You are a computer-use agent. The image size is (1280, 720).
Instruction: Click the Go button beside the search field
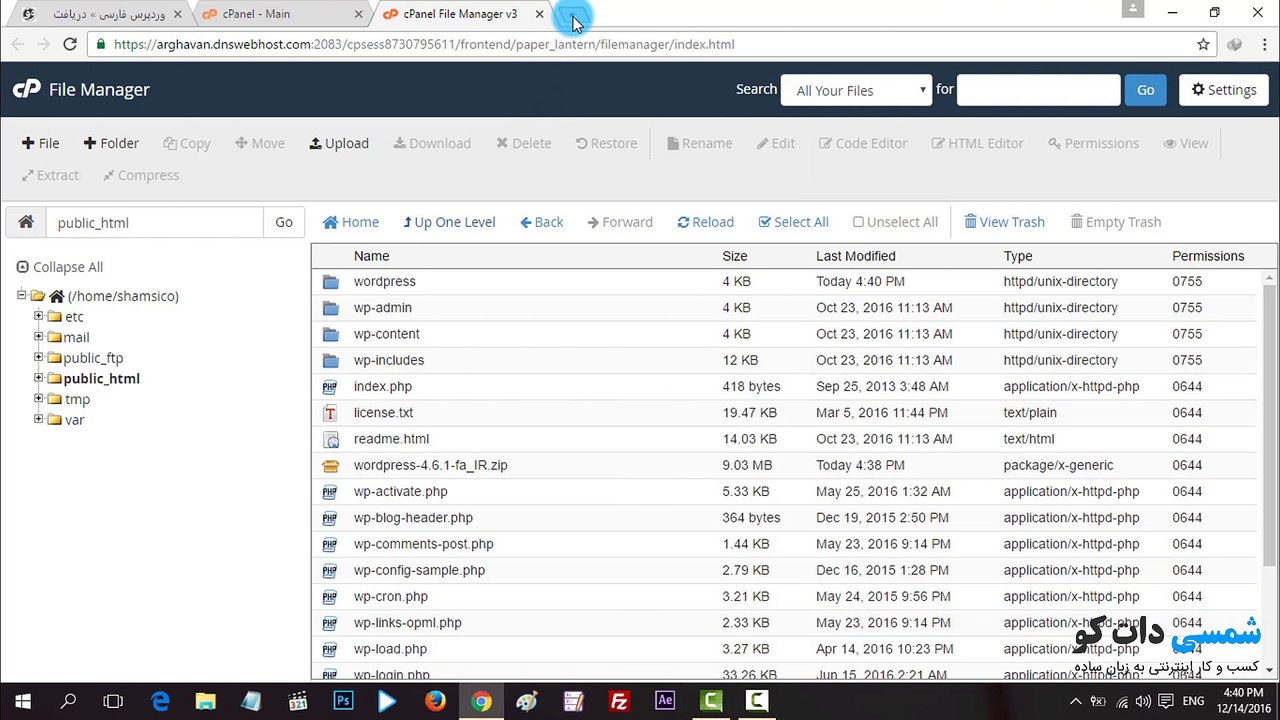[1145, 90]
